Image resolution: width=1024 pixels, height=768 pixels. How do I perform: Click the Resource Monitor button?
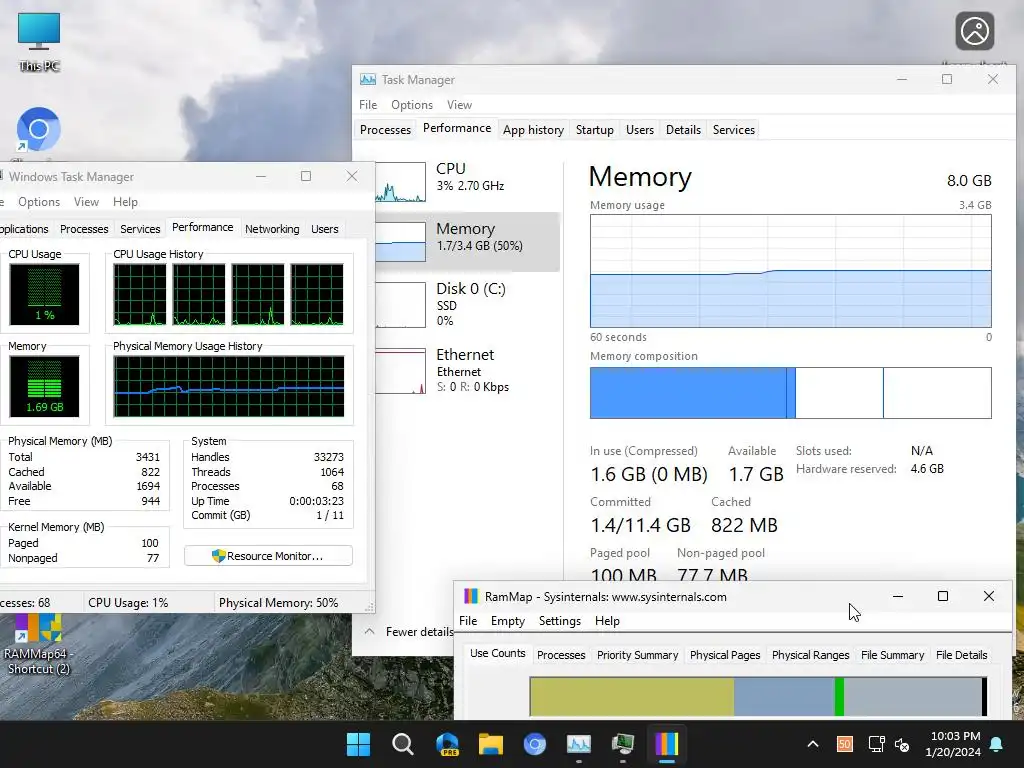(x=268, y=556)
